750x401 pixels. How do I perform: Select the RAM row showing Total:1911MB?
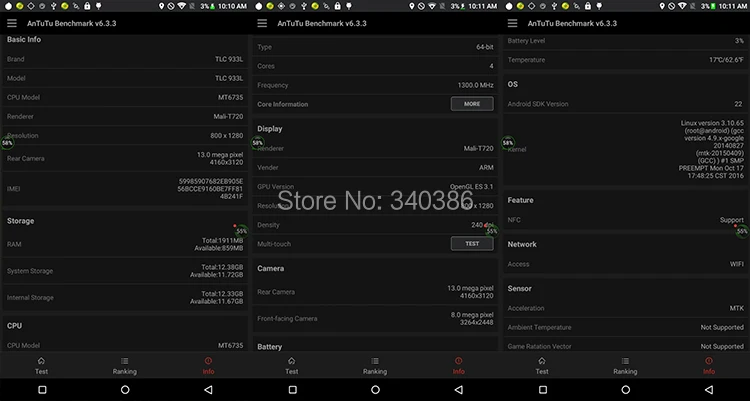click(125, 244)
